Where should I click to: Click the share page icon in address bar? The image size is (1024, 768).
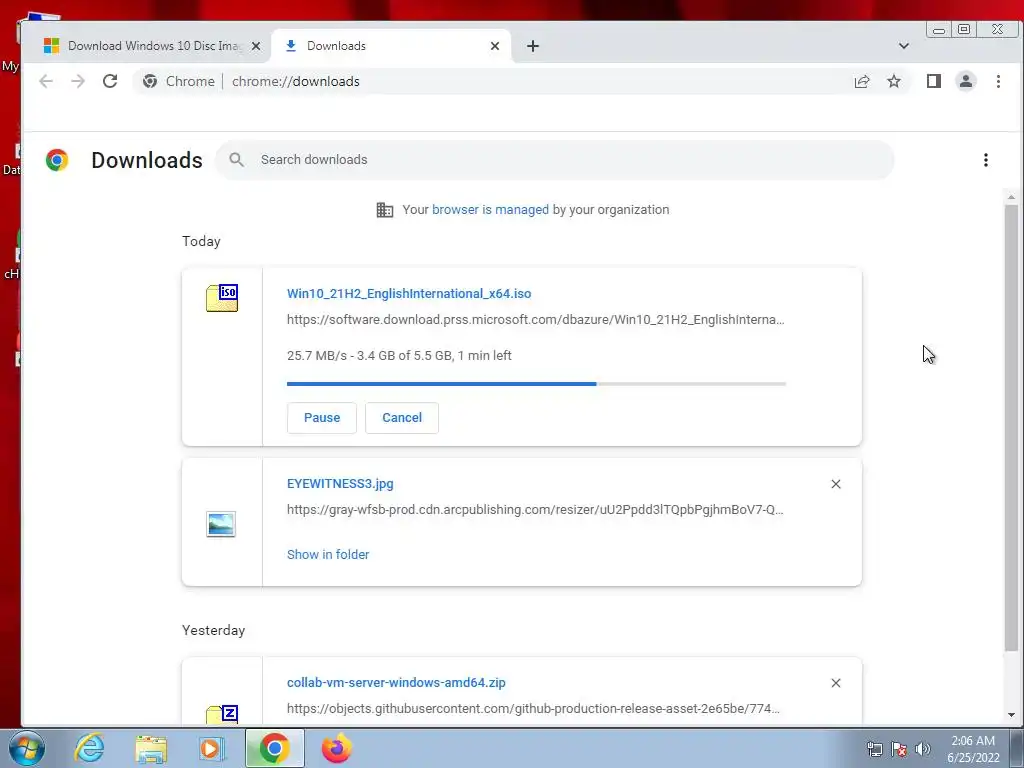click(x=861, y=81)
